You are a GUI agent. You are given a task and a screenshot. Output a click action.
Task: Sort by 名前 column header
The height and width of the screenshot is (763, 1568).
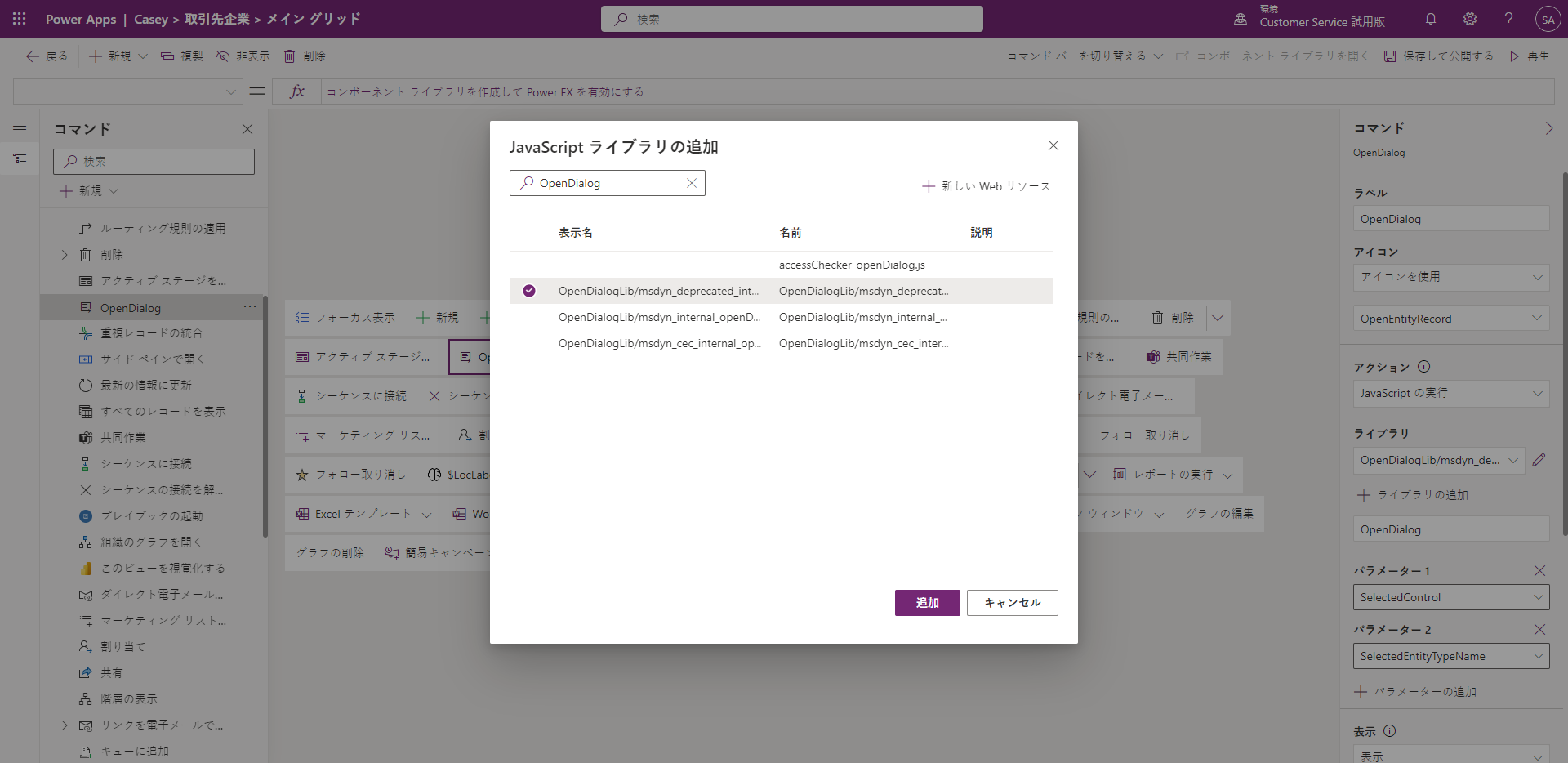pos(791,233)
